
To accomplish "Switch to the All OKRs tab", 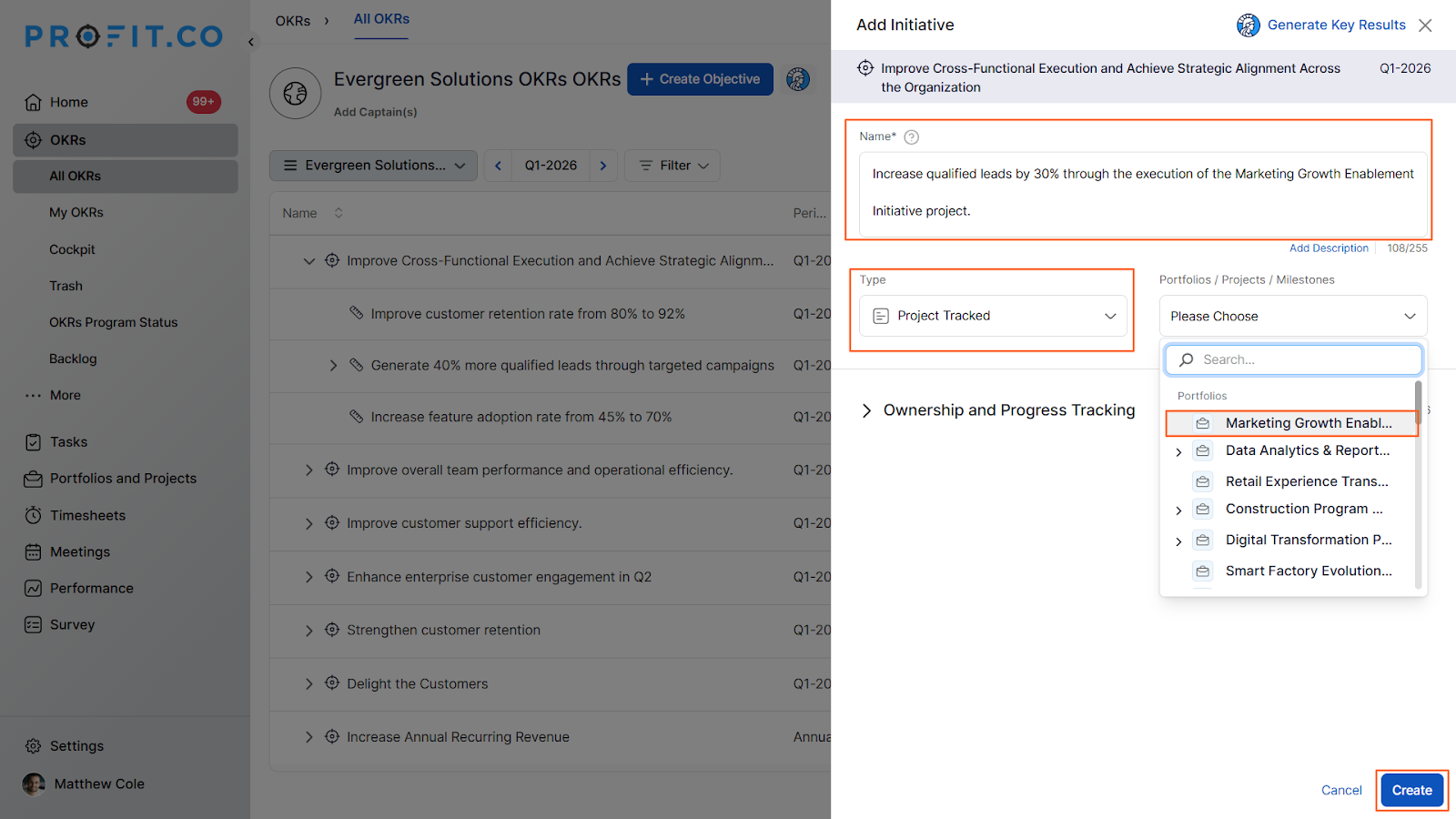I will pos(381,19).
